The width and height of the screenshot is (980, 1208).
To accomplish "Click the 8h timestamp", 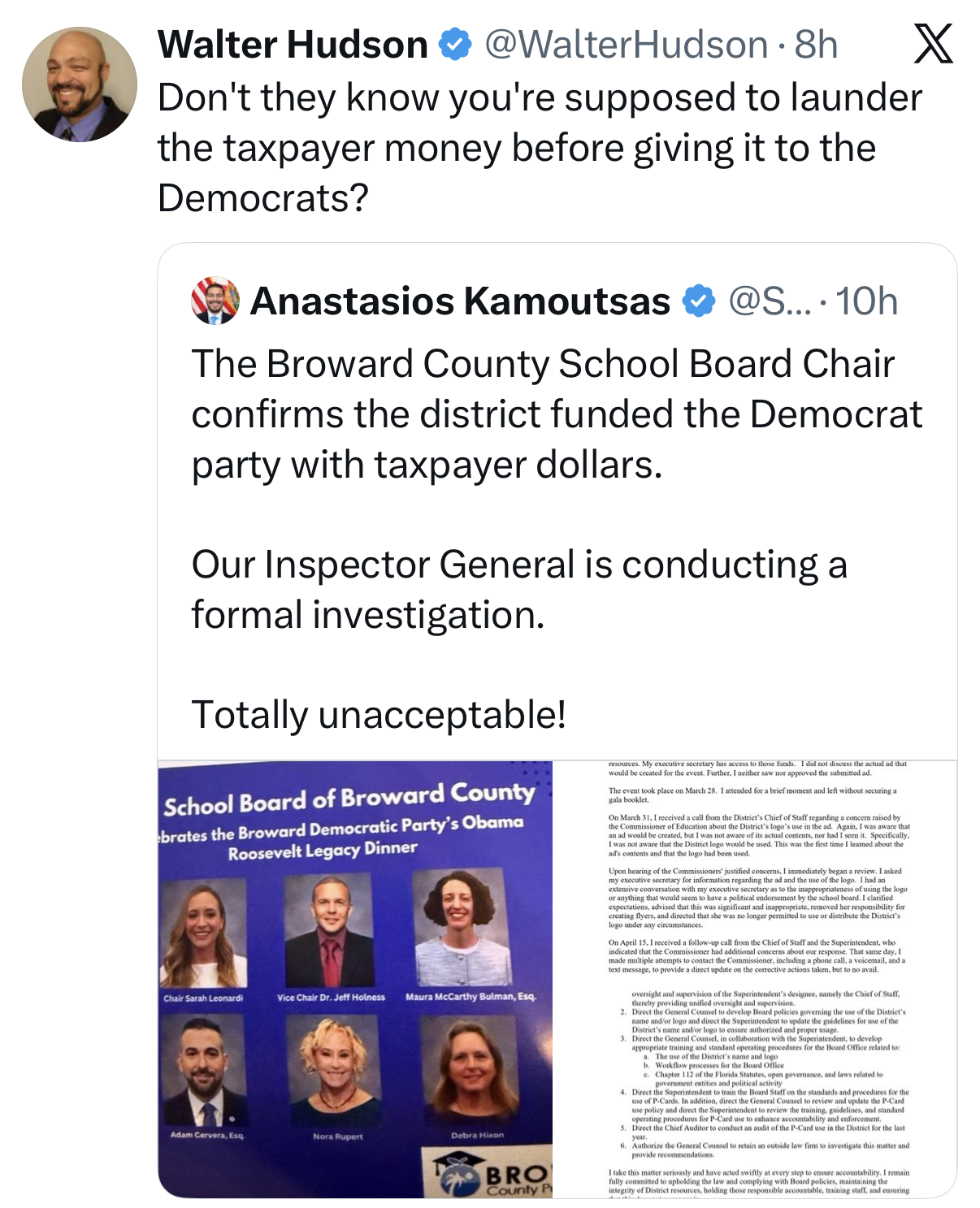I will tap(816, 45).
